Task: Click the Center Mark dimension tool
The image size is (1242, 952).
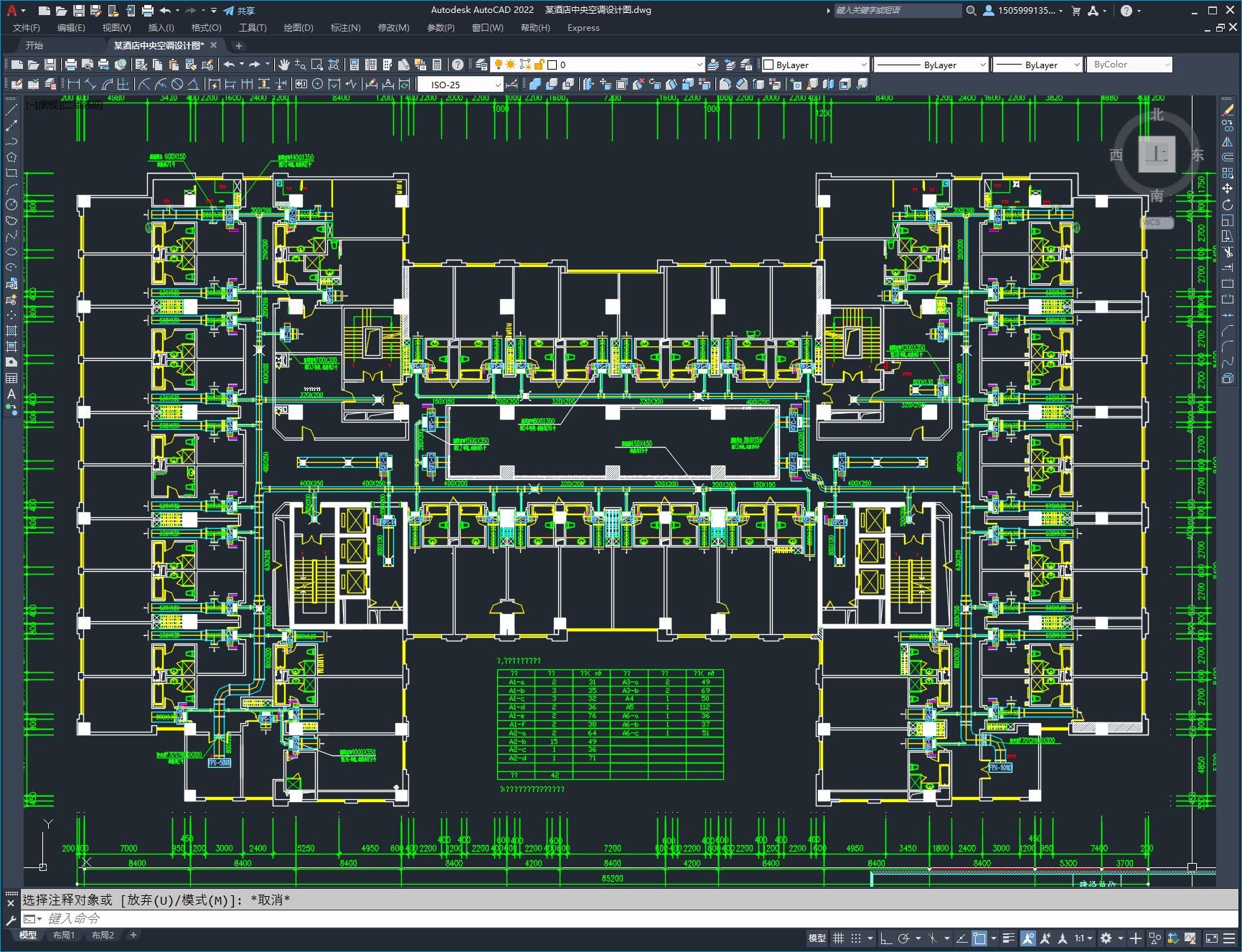Action: click(x=318, y=84)
